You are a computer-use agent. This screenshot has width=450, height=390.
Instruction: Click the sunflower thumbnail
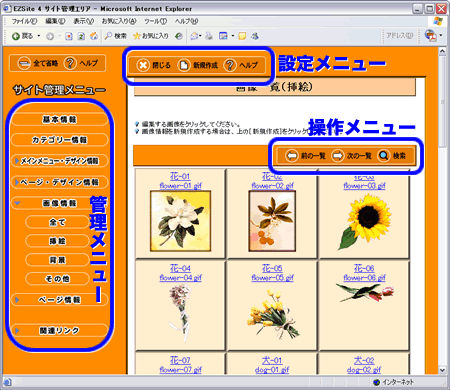tap(364, 222)
